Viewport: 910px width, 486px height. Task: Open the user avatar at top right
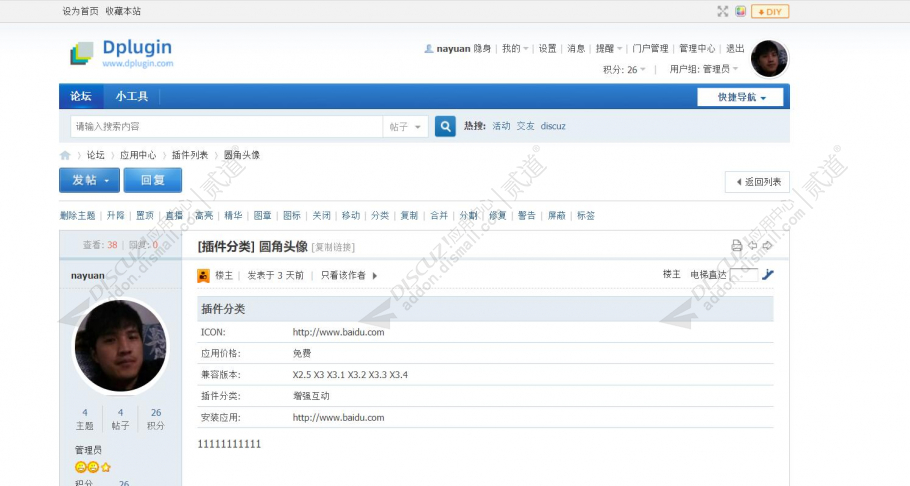pos(769,59)
